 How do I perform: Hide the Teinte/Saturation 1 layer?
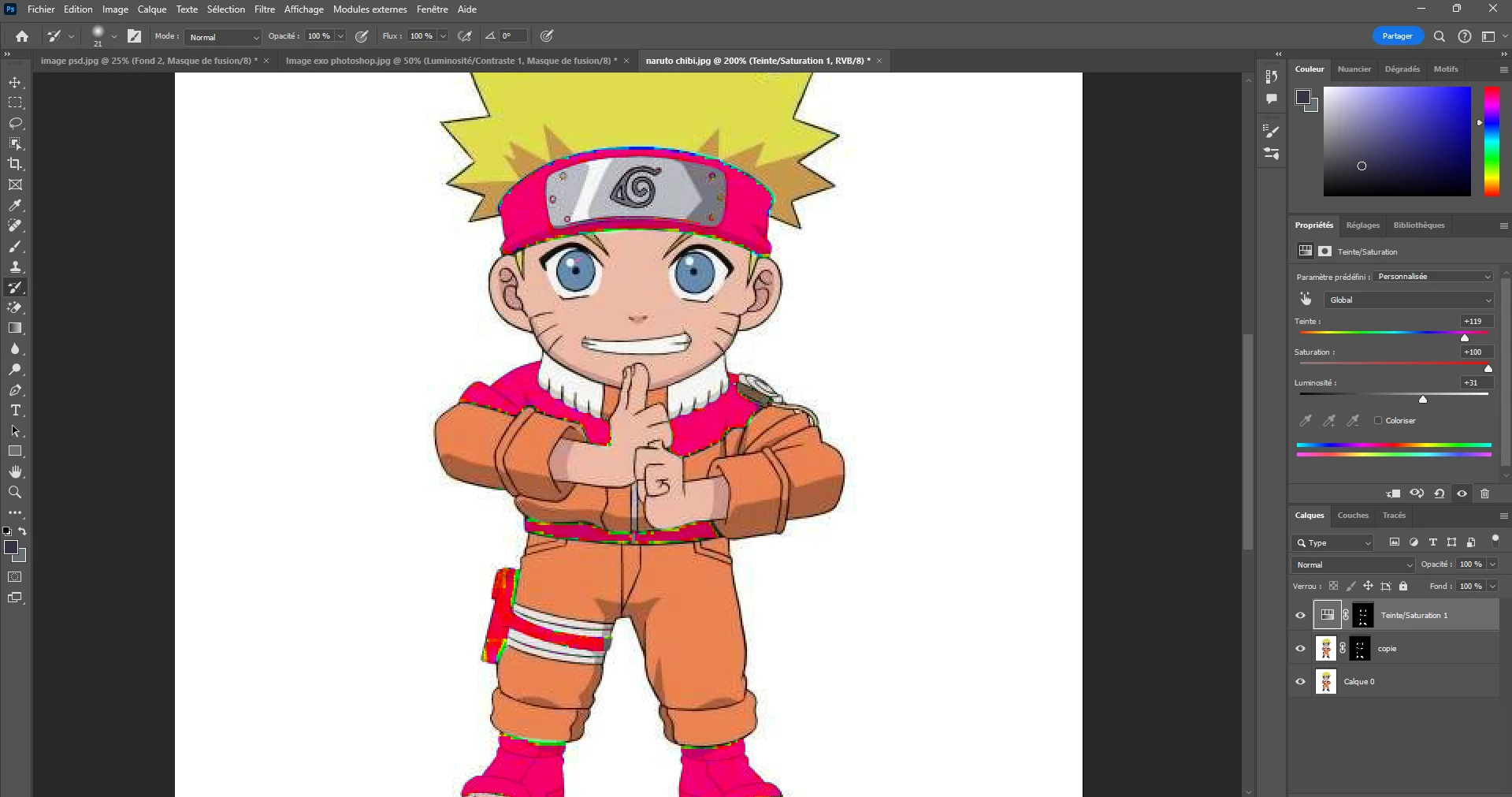click(1301, 616)
